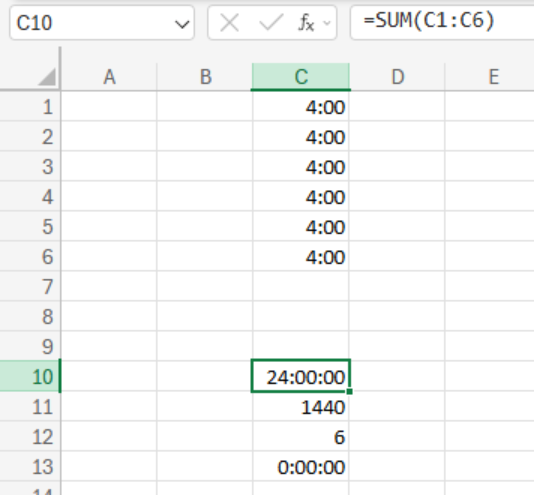The width and height of the screenshot is (534, 495).
Task: Select column B header
Action: [x=205, y=77]
